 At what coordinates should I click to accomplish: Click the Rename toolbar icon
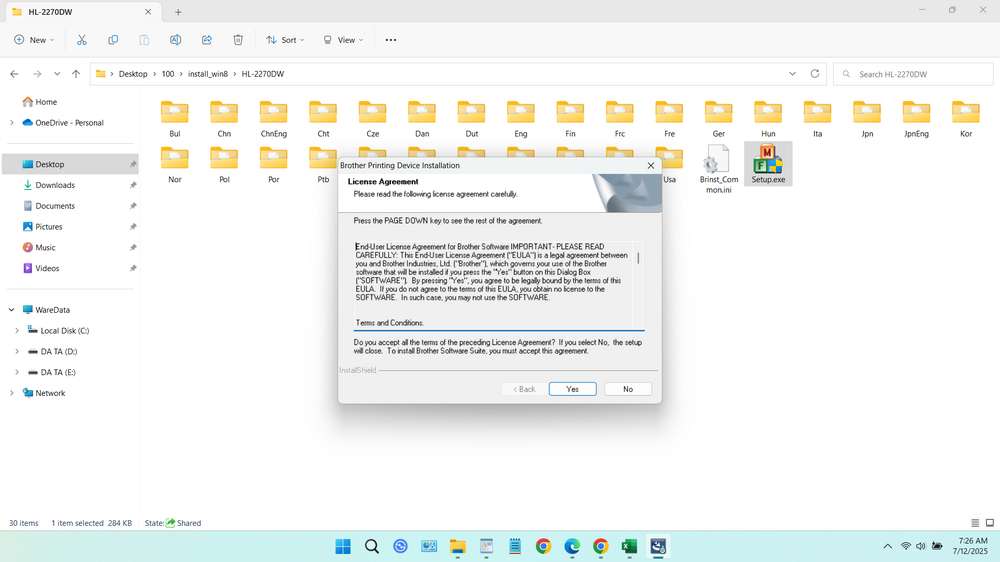(175, 40)
